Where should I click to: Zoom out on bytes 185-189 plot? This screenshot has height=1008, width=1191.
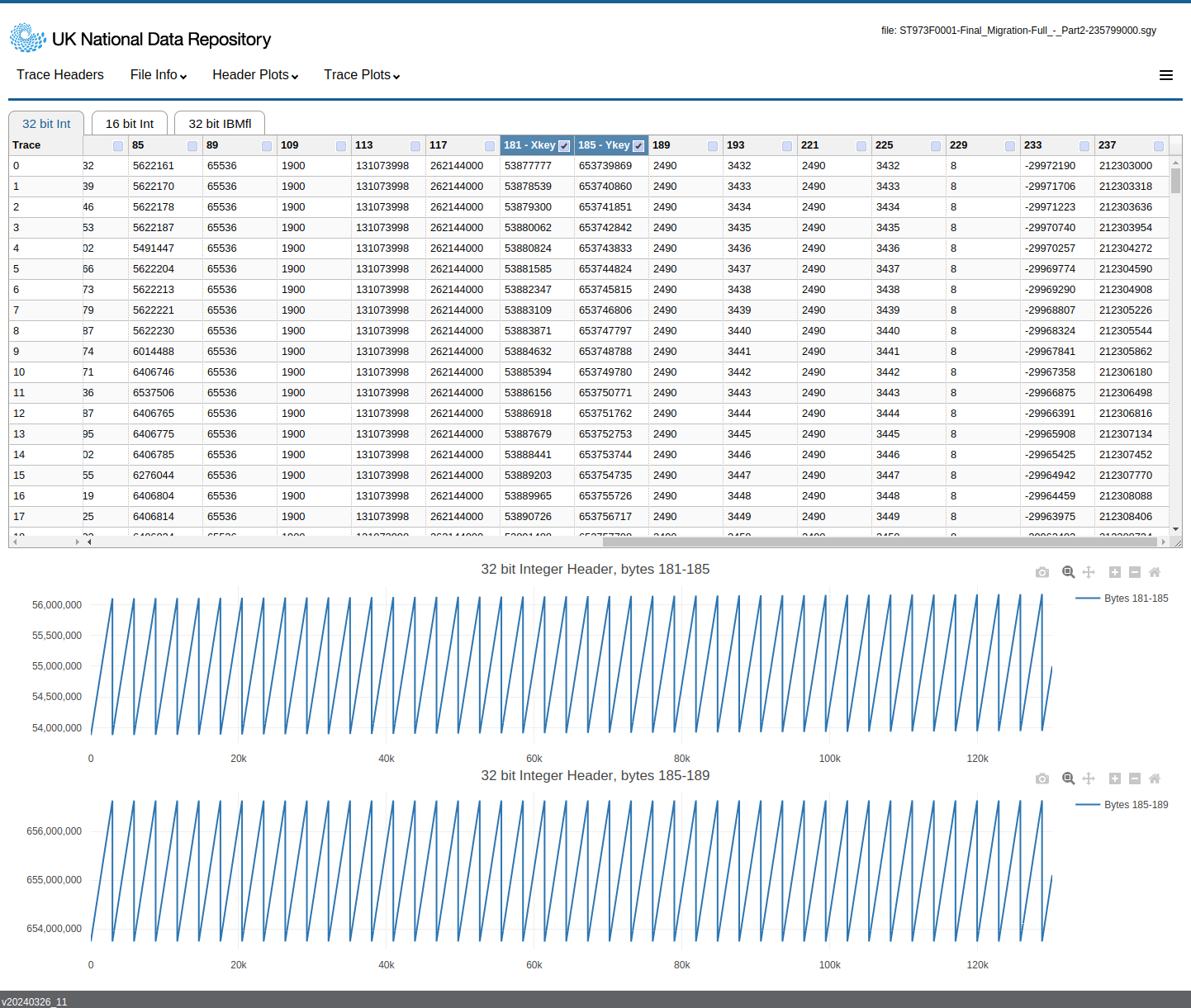[1135, 778]
